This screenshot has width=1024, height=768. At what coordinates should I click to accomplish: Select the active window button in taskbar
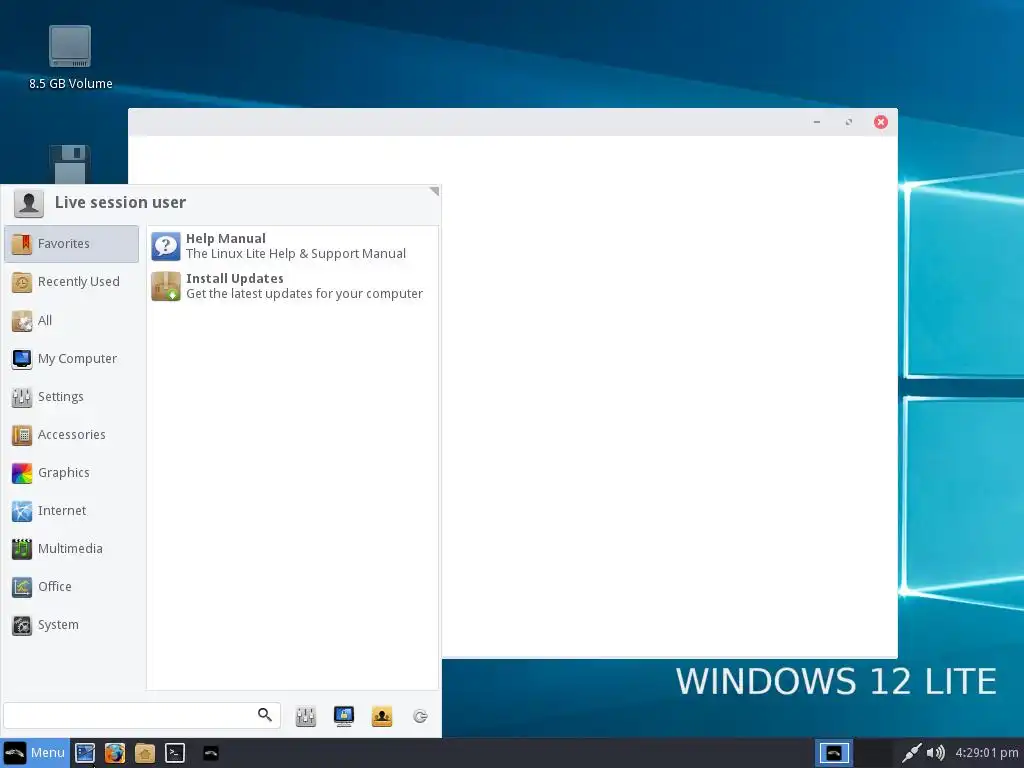[834, 753]
